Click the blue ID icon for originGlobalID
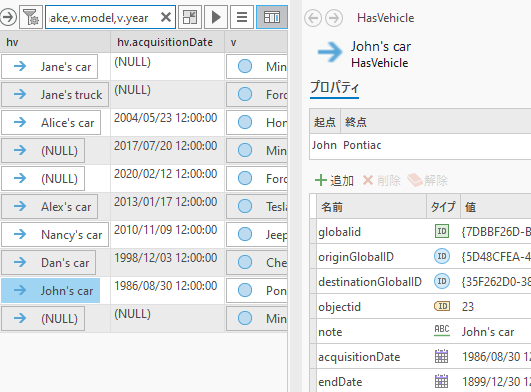Viewport: 531px width, 392px height. click(442, 256)
